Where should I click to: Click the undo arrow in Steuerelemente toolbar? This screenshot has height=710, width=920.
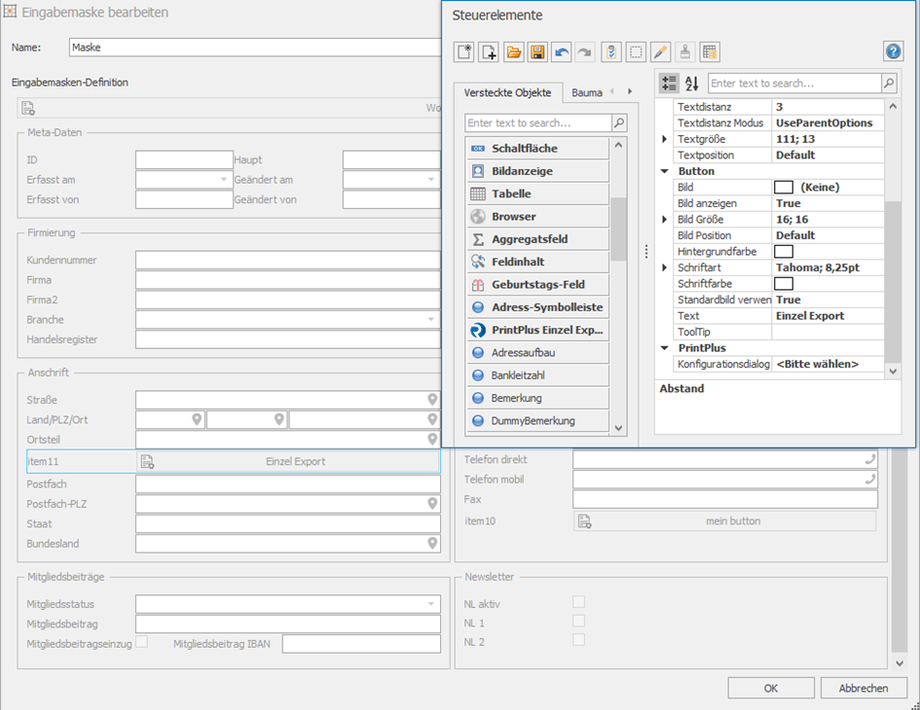[x=562, y=52]
